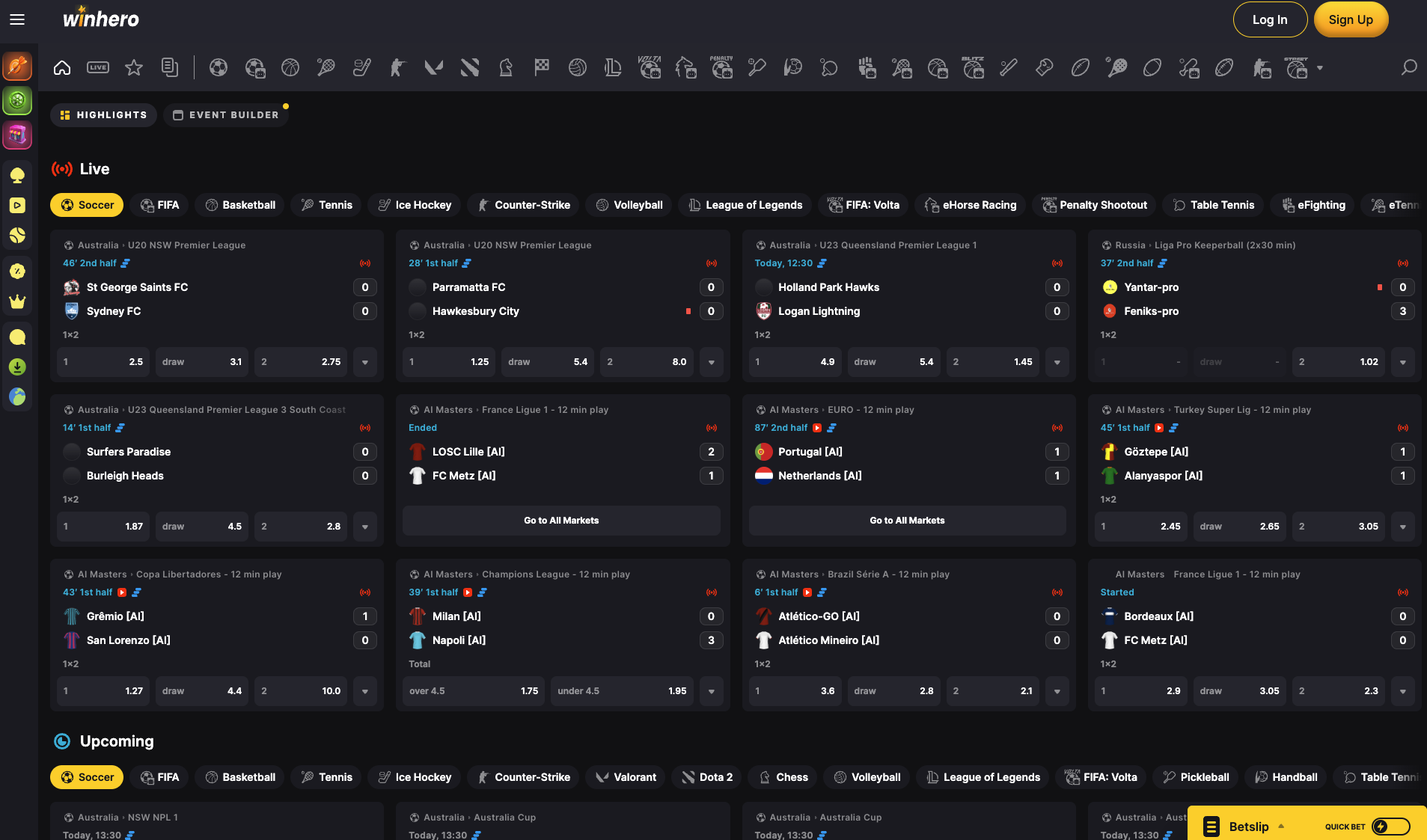
Task: Select the Handball icon in top bar
Action: click(x=793, y=68)
